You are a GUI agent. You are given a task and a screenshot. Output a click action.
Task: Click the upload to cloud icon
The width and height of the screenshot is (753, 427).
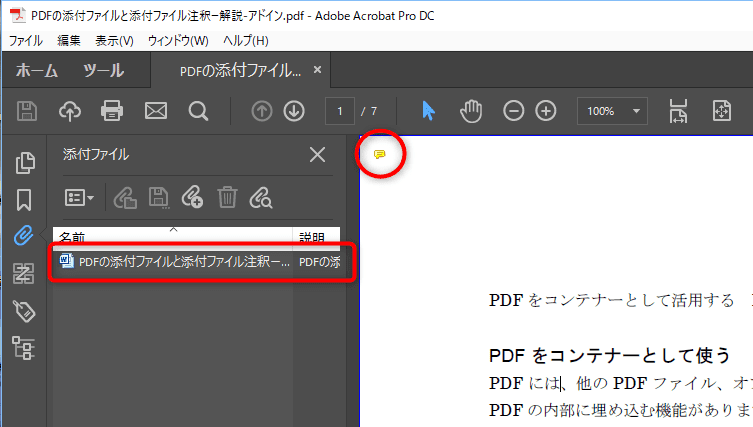click(x=70, y=111)
